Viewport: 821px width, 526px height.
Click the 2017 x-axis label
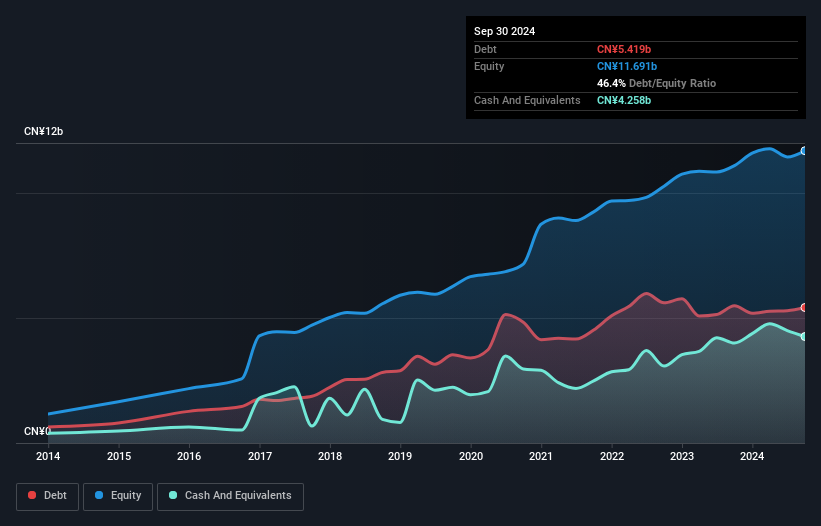pyautogui.click(x=260, y=456)
